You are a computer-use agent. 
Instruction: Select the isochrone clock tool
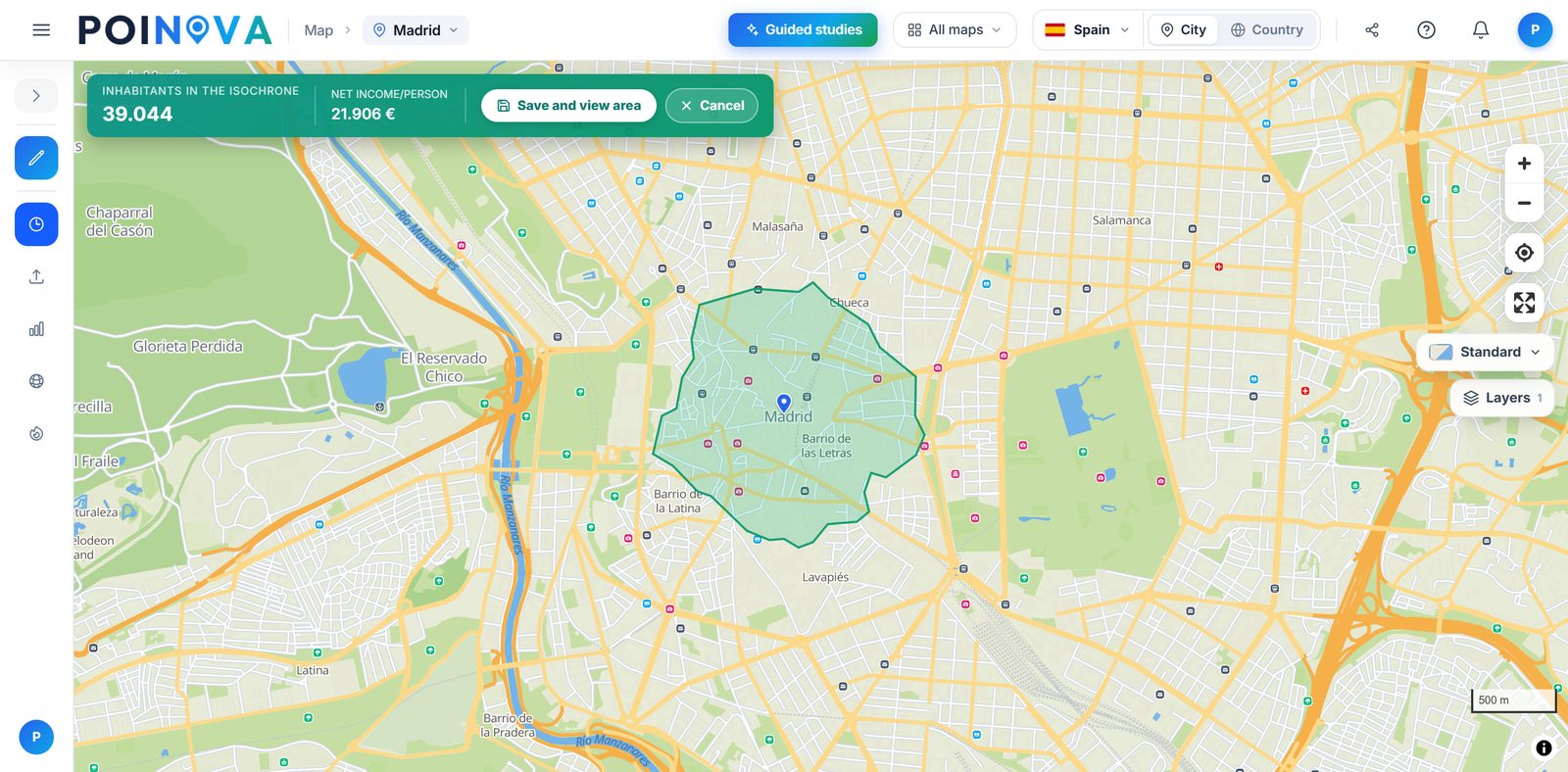pos(36,224)
